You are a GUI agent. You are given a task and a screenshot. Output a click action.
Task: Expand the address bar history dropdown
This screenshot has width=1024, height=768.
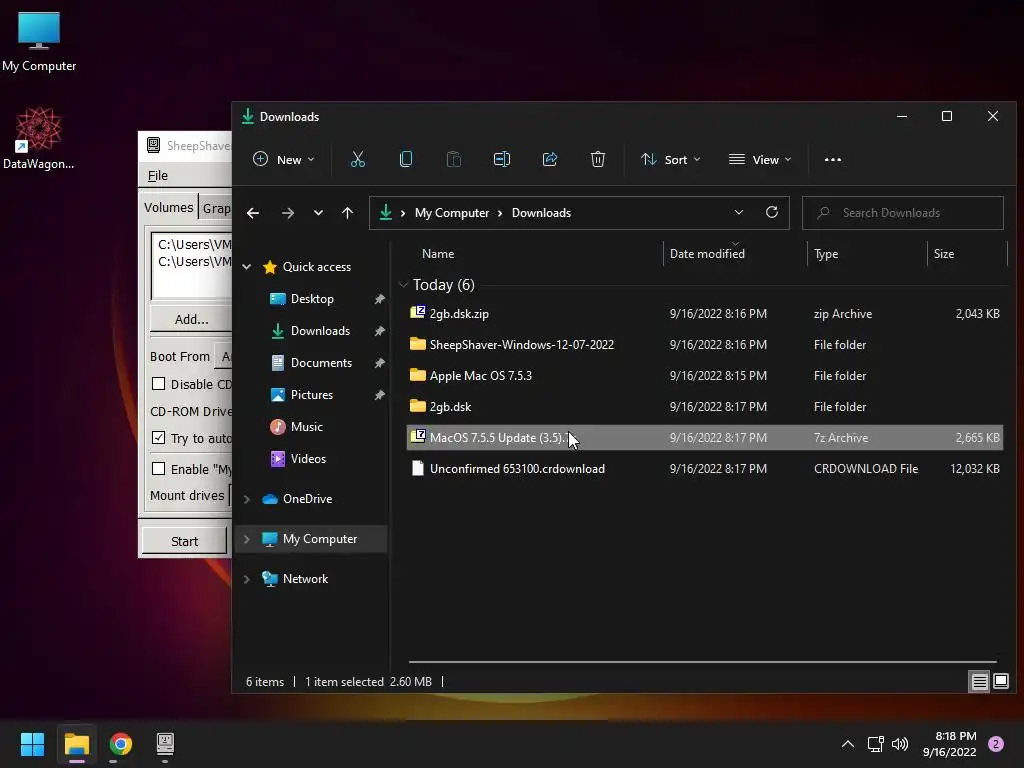739,212
